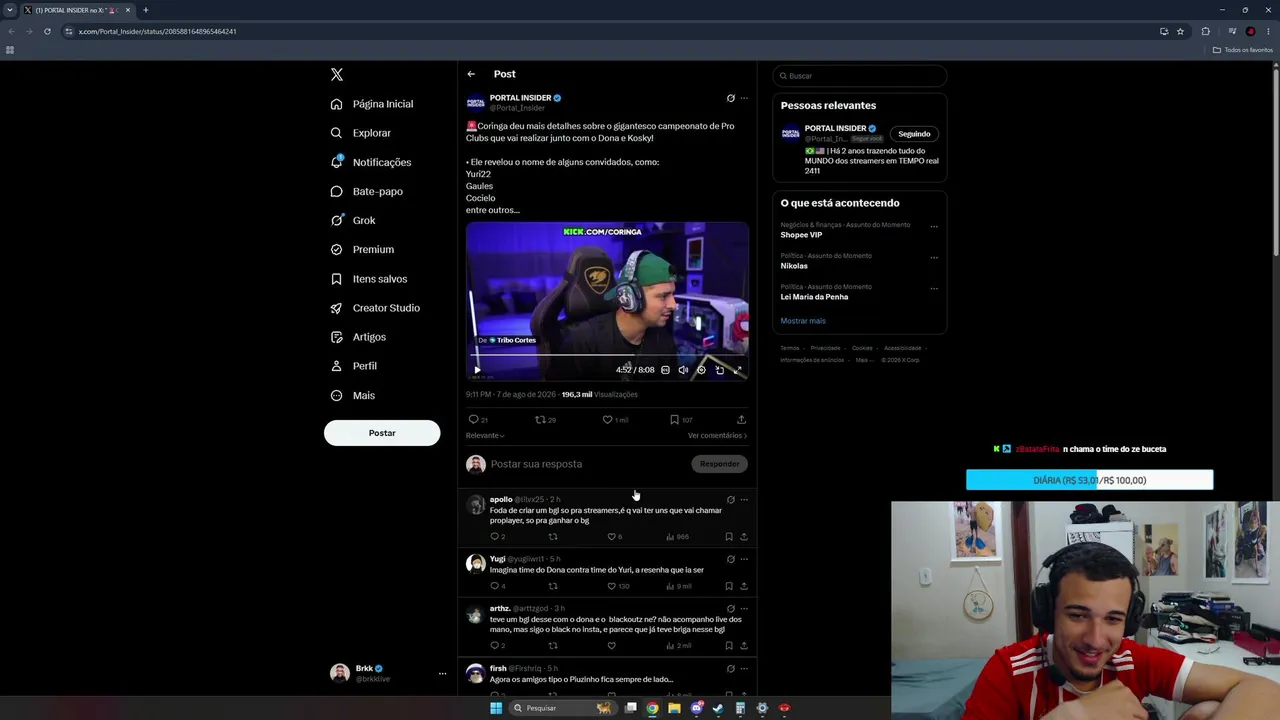Image resolution: width=1280 pixels, height=720 pixels.
Task: Go to the X logo home
Action: [337, 75]
